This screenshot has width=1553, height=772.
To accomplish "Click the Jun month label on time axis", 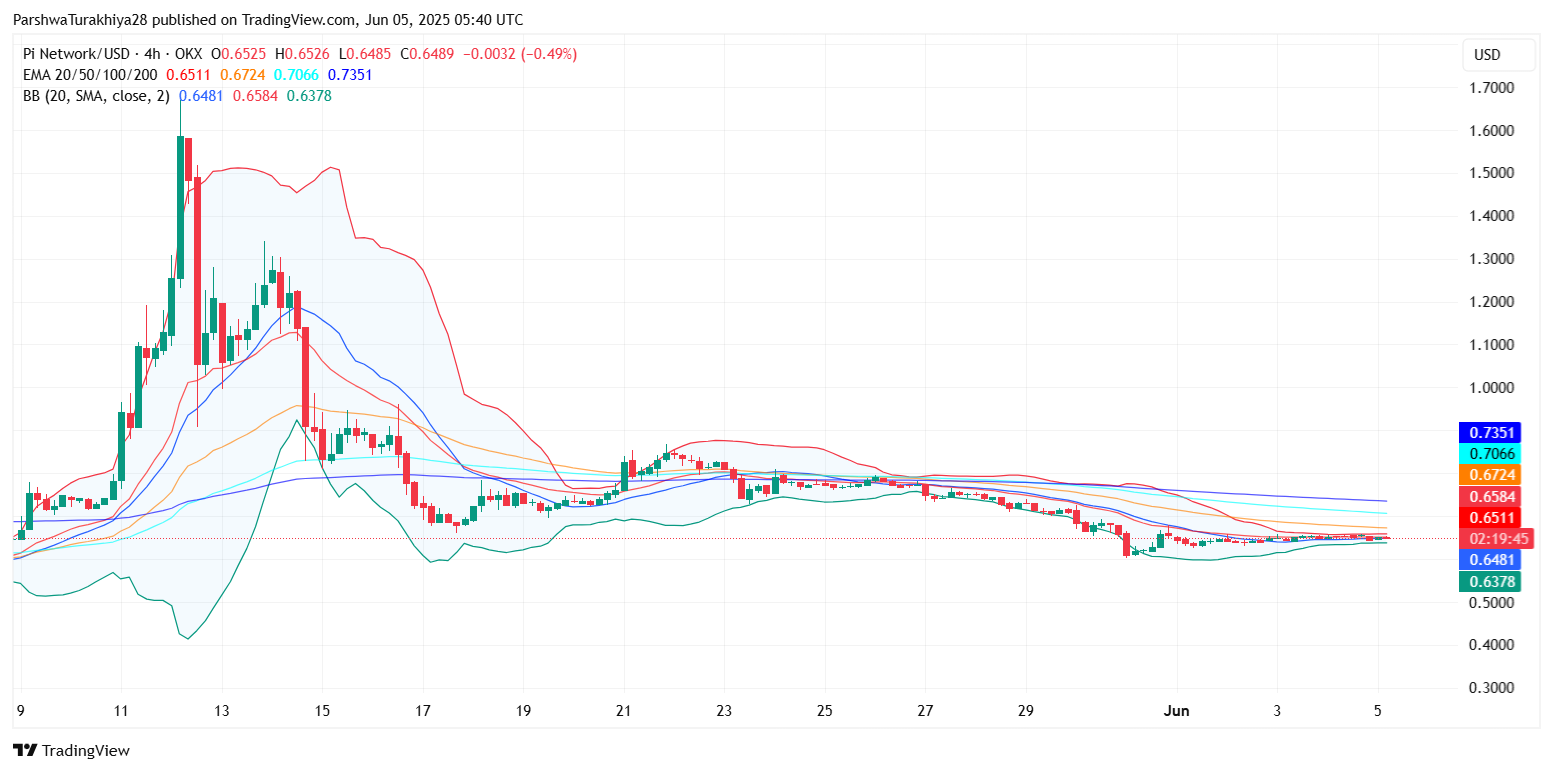I will pos(1176,711).
